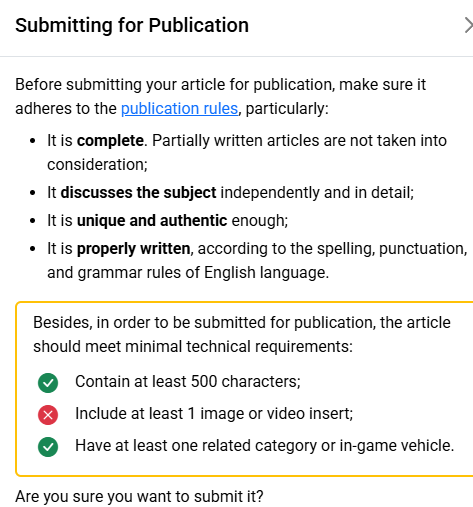Click green checkmark beside related category requirement
The height and width of the screenshot is (507, 473).
tap(48, 447)
